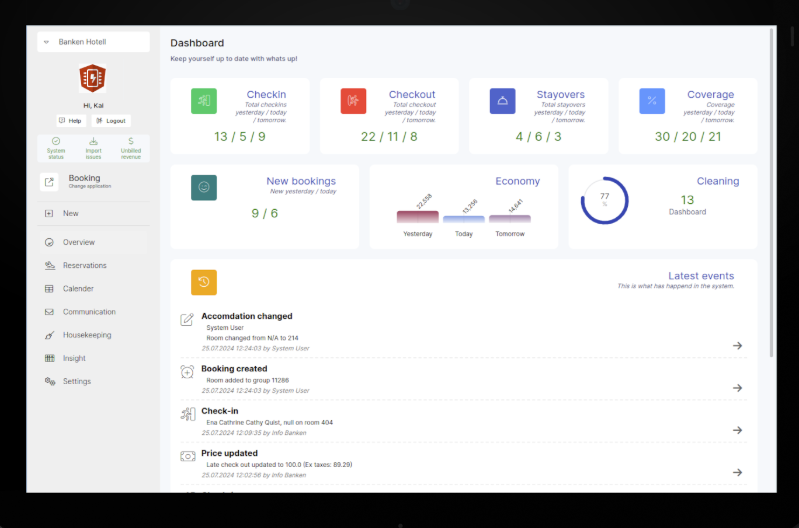
Task: Open Unbilled revenue shortcut
Action: click(131, 148)
